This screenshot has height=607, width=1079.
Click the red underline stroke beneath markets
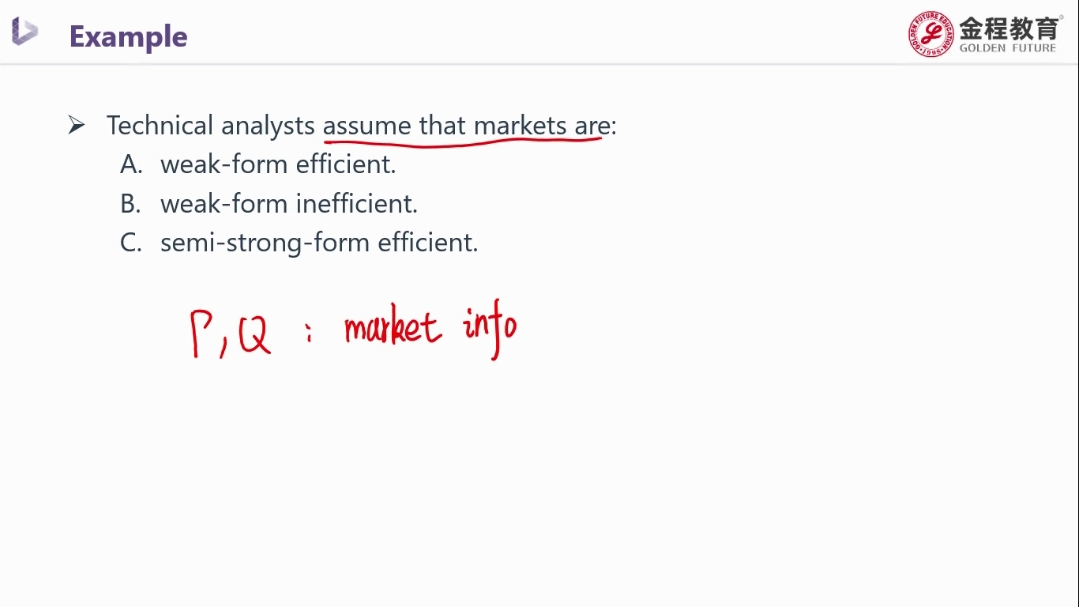click(x=462, y=142)
